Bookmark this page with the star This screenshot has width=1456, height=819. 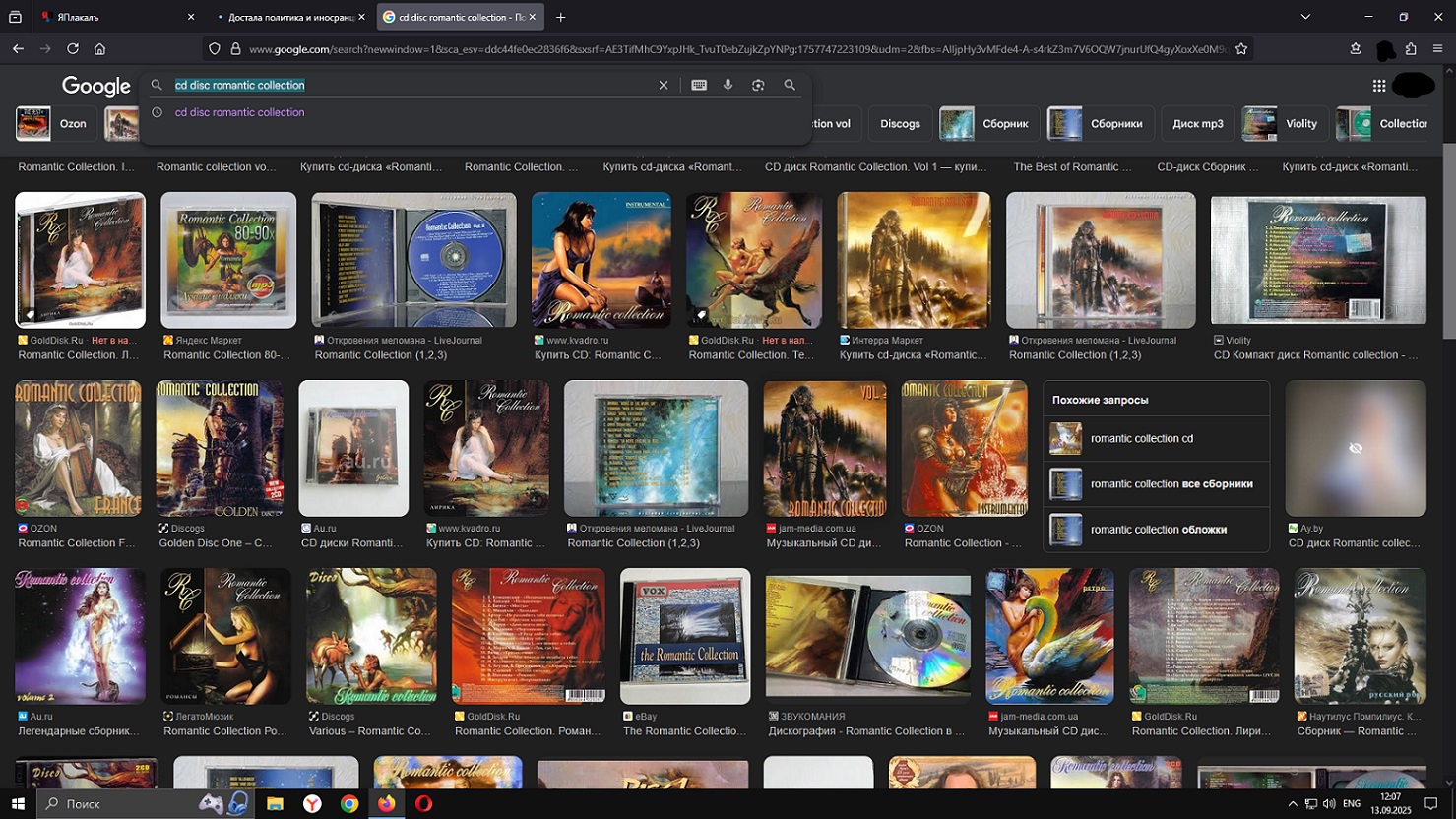point(1241,48)
